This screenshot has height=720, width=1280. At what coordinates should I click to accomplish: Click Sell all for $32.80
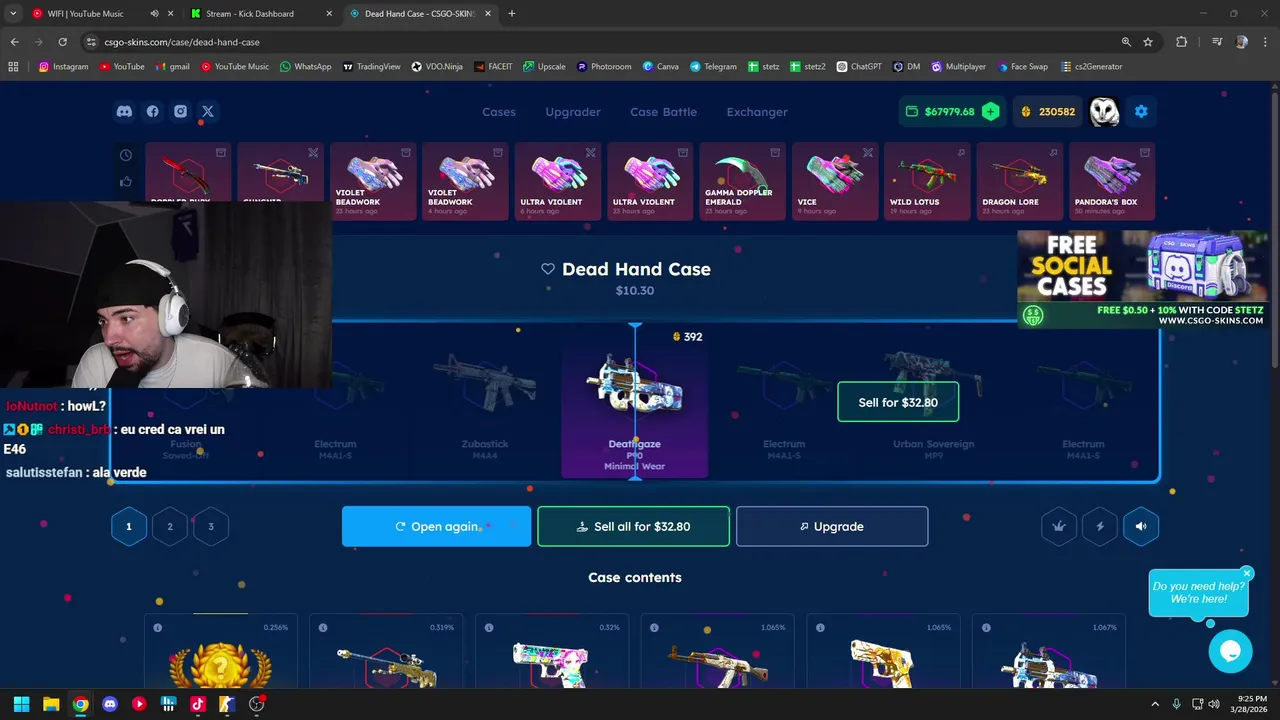point(634,526)
